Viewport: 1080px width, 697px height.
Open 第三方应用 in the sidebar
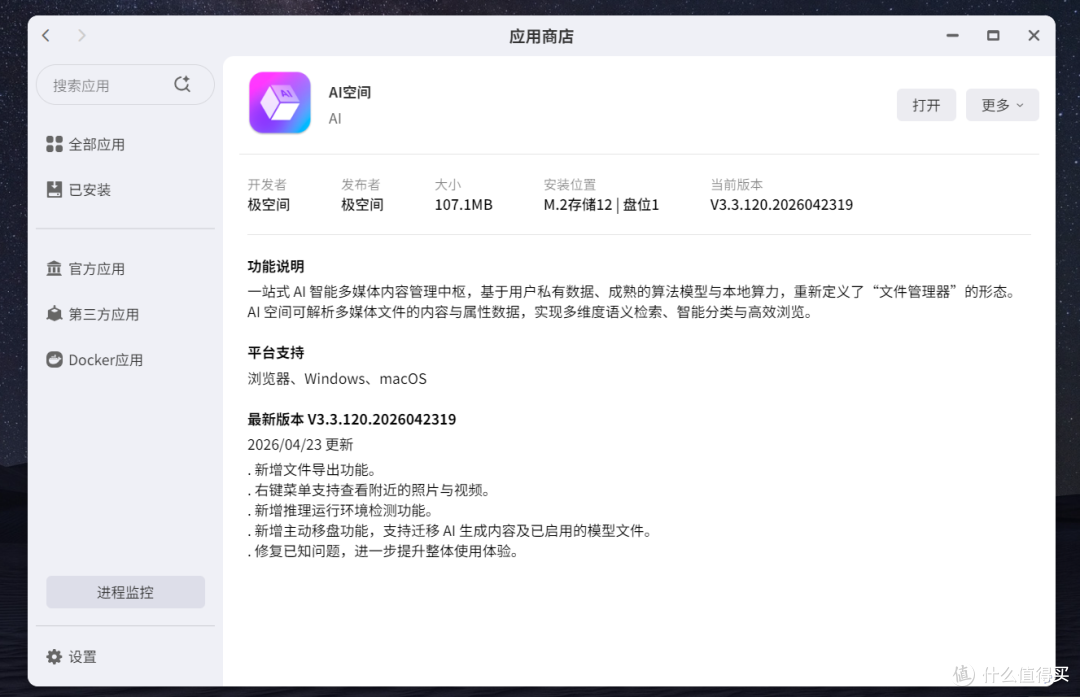click(93, 314)
